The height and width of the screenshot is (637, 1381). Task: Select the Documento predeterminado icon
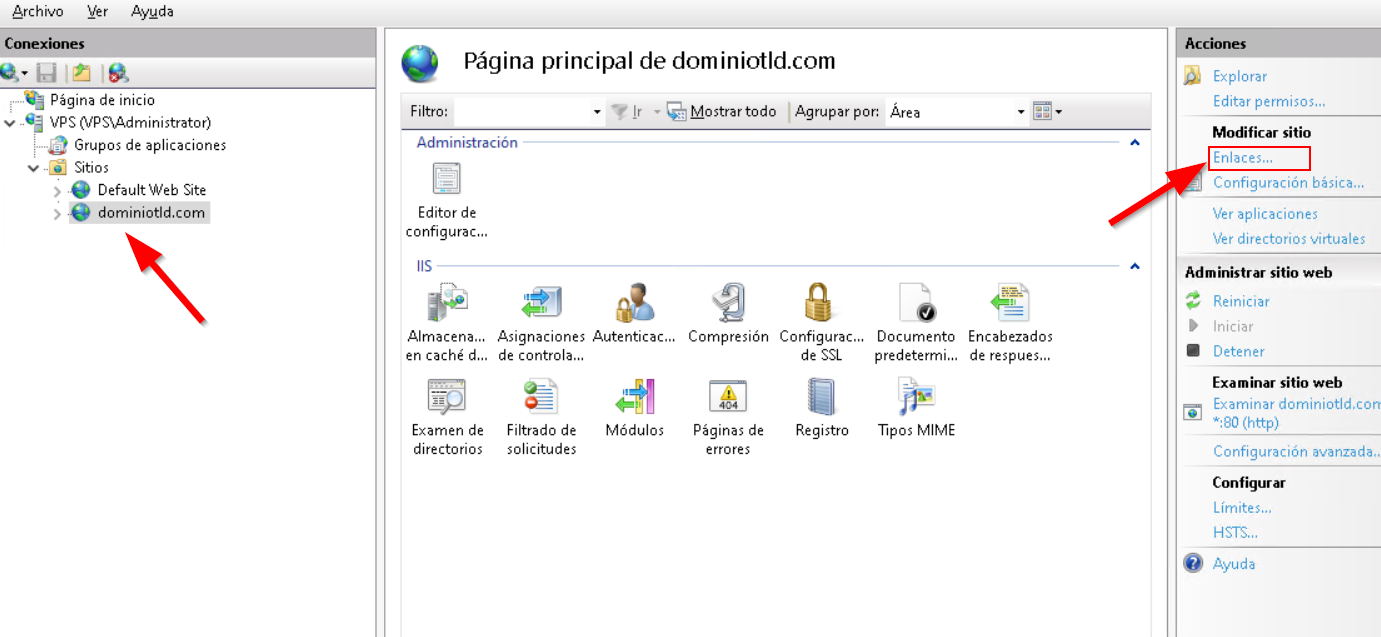pos(915,322)
